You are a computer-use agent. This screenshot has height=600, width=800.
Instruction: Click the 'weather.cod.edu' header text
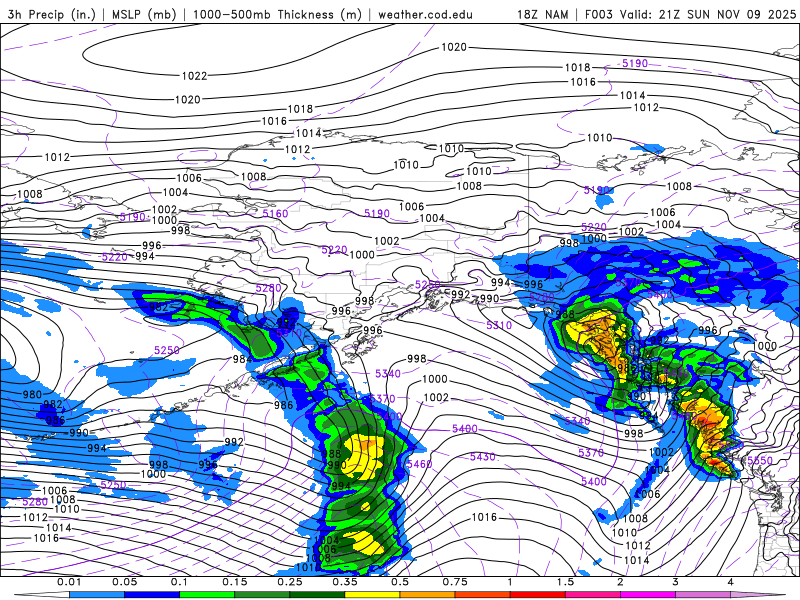[425, 14]
